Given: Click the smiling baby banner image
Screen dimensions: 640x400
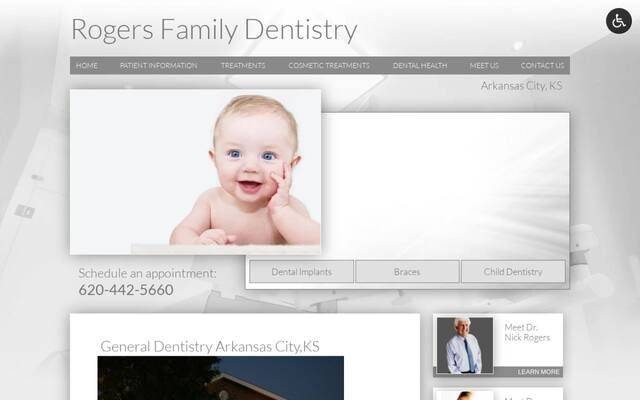Looking at the screenshot, I should [196, 172].
